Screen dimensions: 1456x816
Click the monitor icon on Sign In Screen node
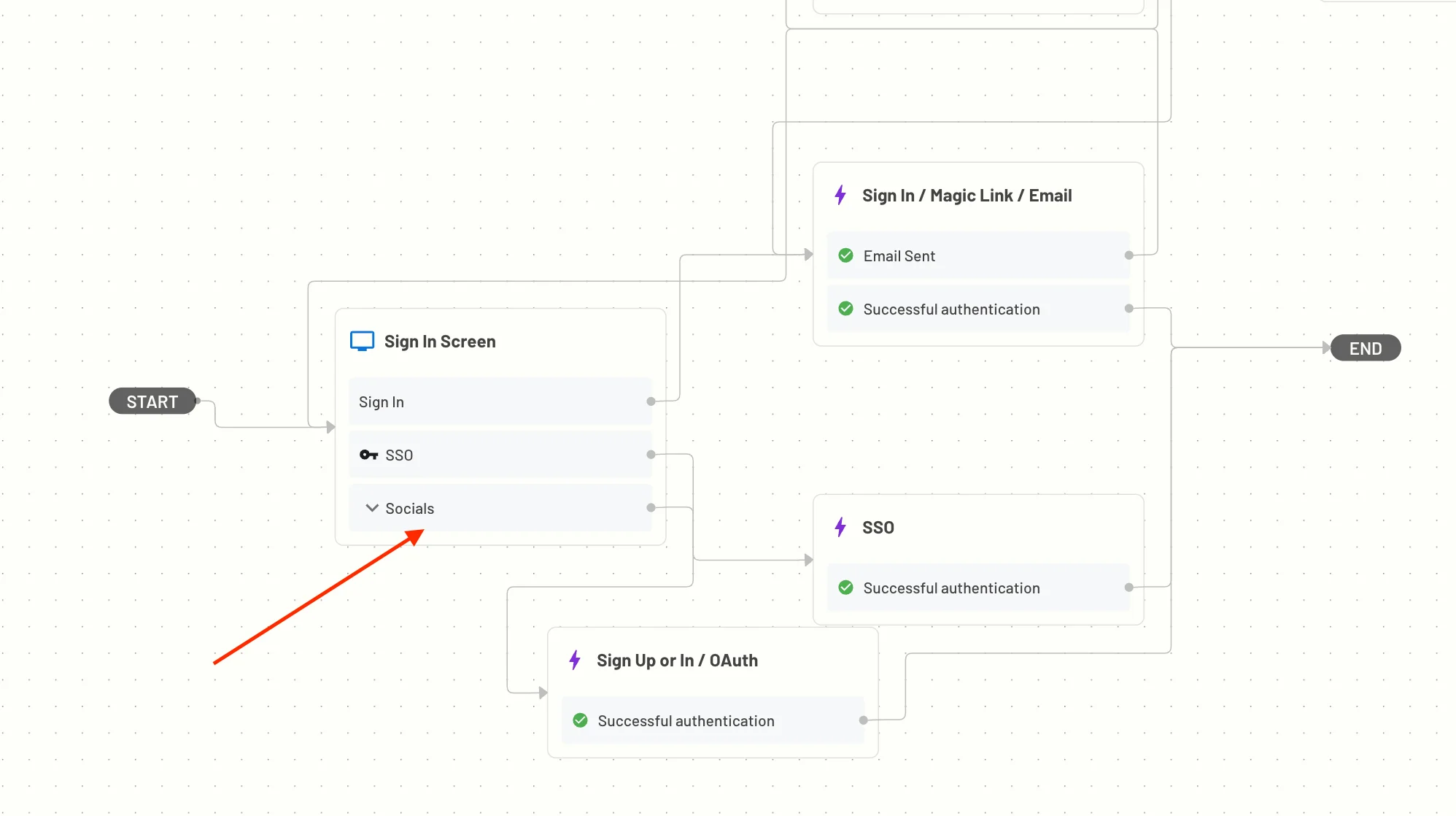362,339
